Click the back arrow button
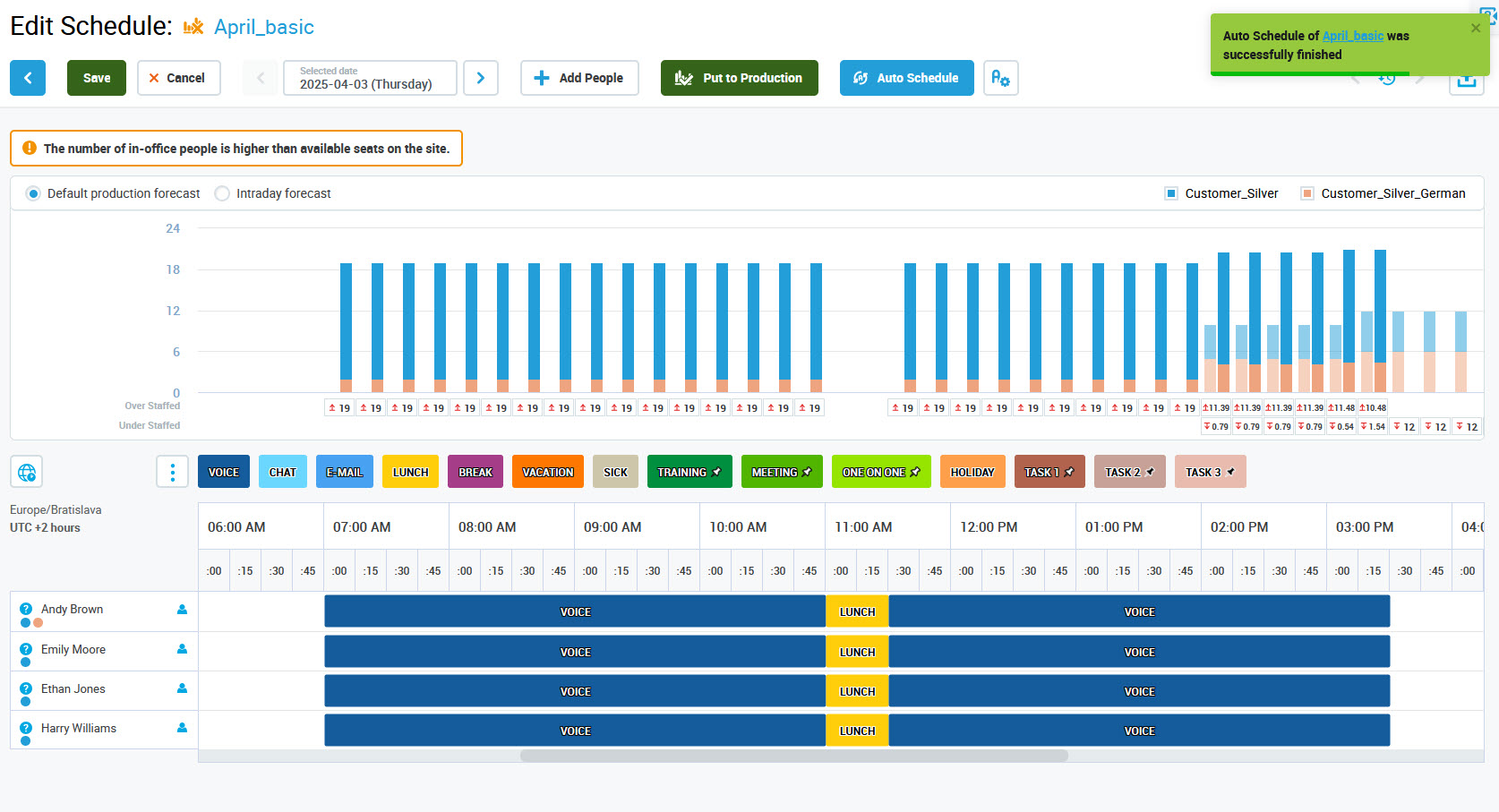This screenshot has height=812, width=1499. pyautogui.click(x=28, y=78)
